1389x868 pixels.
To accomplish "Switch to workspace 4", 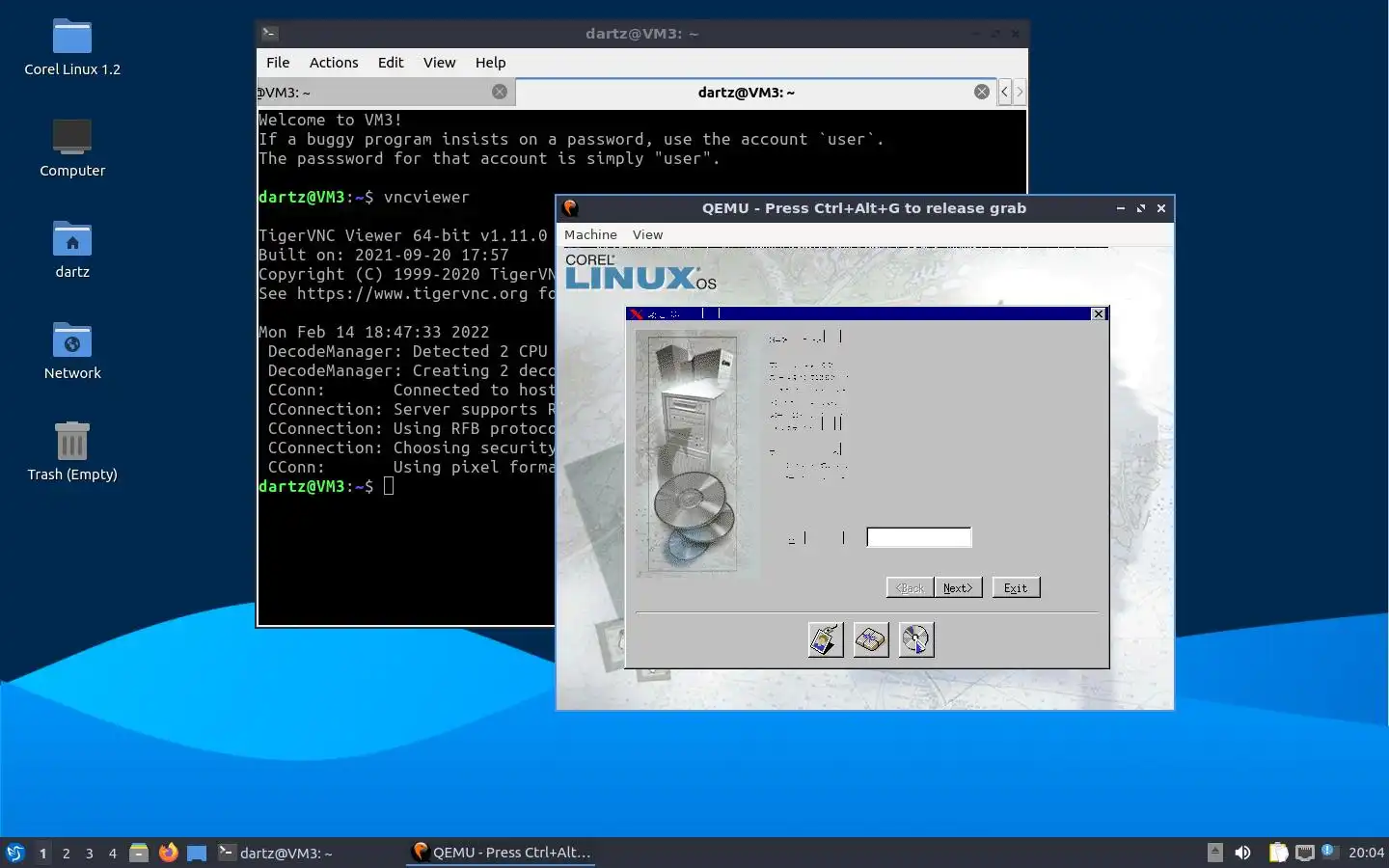I will pyautogui.click(x=112, y=853).
